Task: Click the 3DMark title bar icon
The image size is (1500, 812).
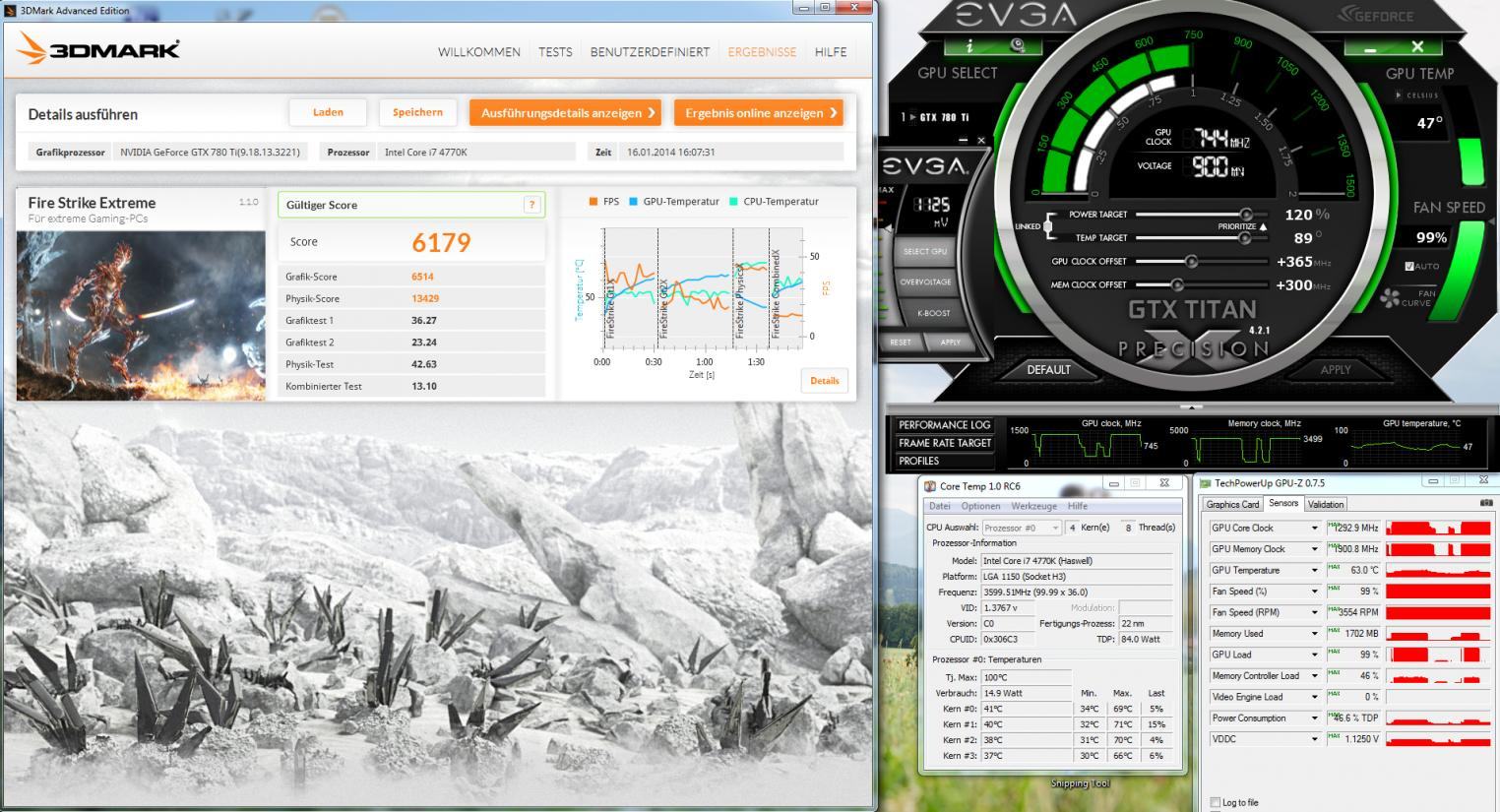Action: coord(11,10)
